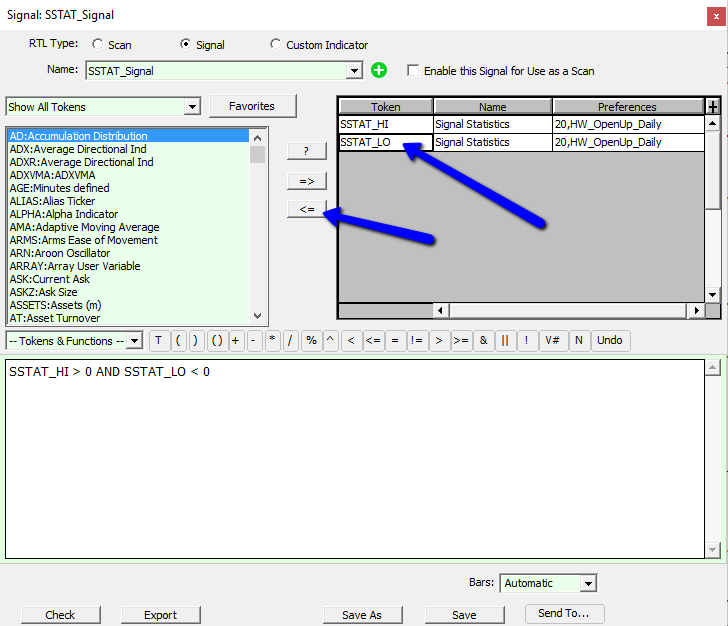Click the Token column header
Screen dimensions: 728x626
(x=386, y=106)
